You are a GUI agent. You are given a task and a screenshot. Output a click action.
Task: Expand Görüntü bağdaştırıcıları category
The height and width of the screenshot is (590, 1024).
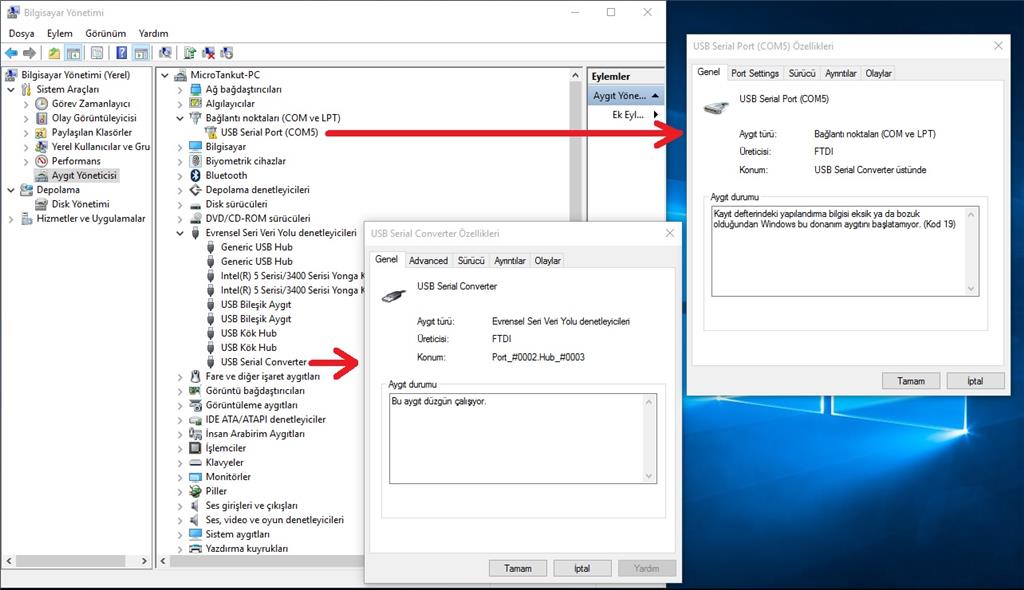click(x=180, y=391)
